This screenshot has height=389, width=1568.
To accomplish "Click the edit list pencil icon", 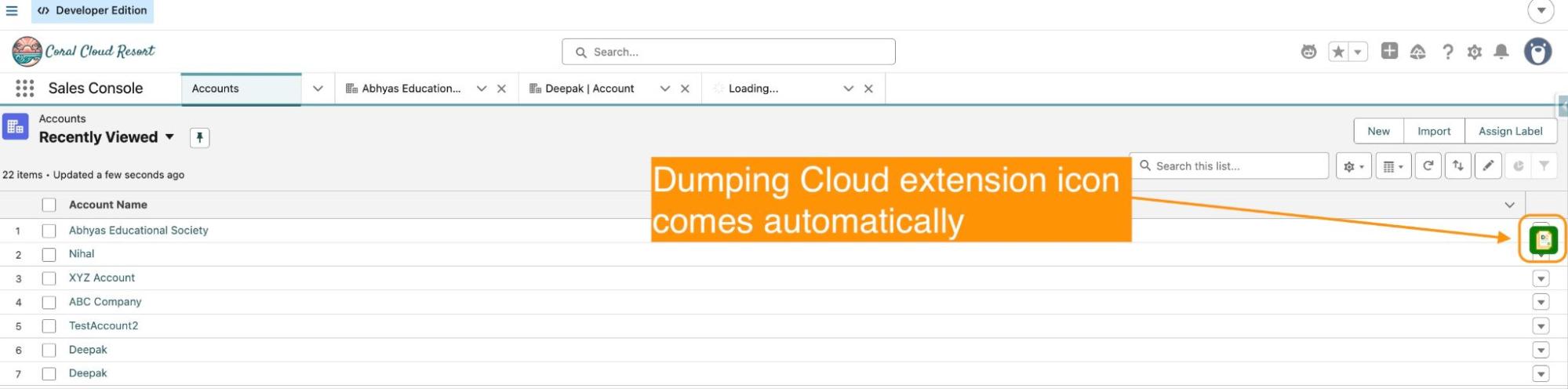I will tap(1488, 166).
